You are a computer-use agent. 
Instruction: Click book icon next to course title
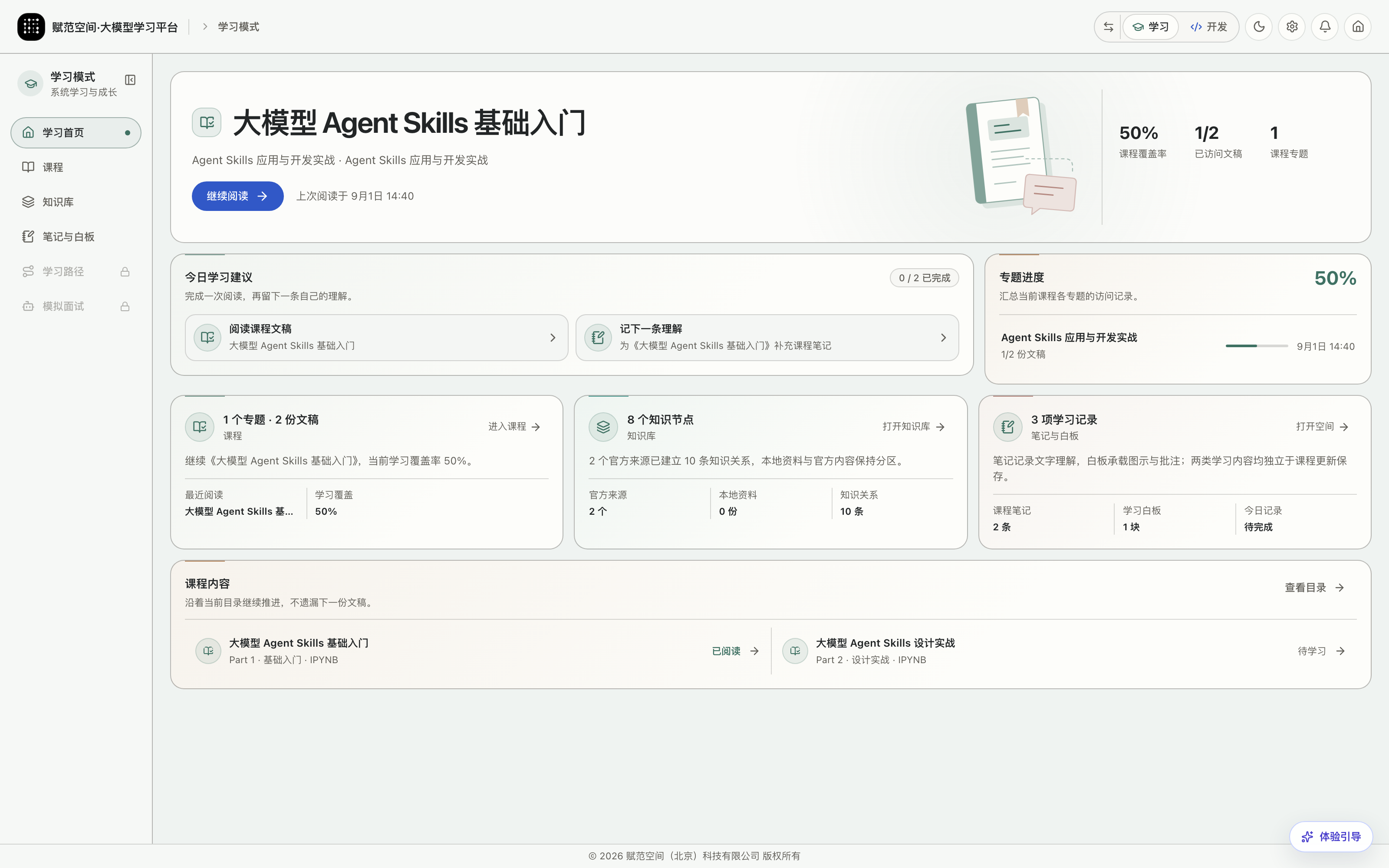click(x=207, y=122)
